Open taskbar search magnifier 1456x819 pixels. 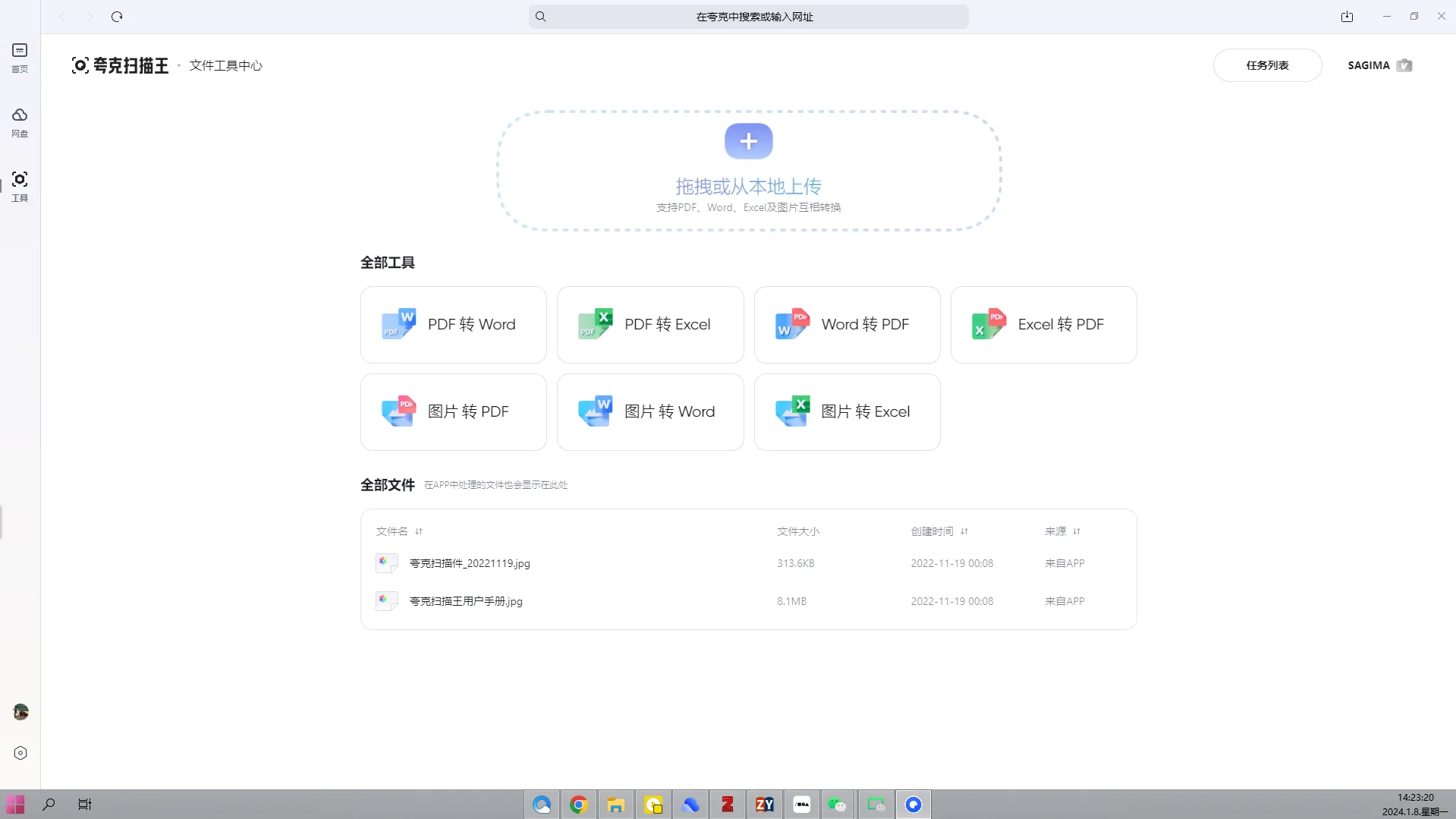point(49,805)
